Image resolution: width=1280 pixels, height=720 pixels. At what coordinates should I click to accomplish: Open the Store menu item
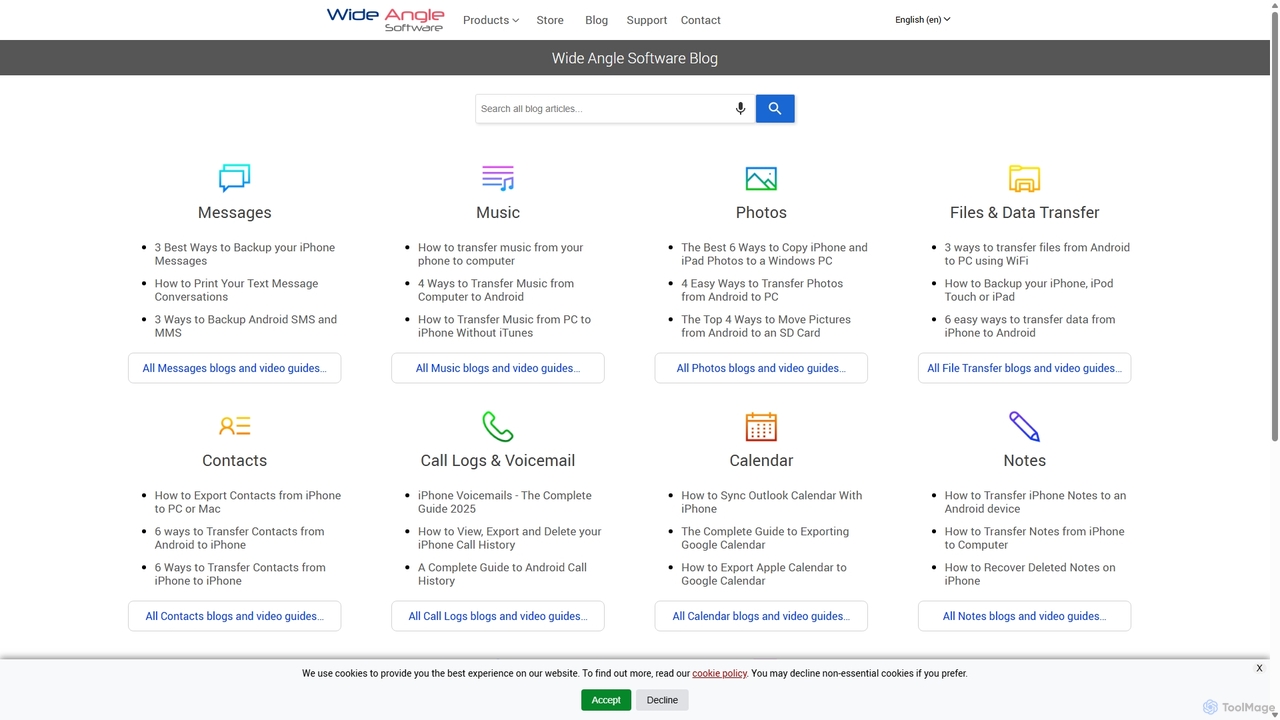tap(550, 20)
